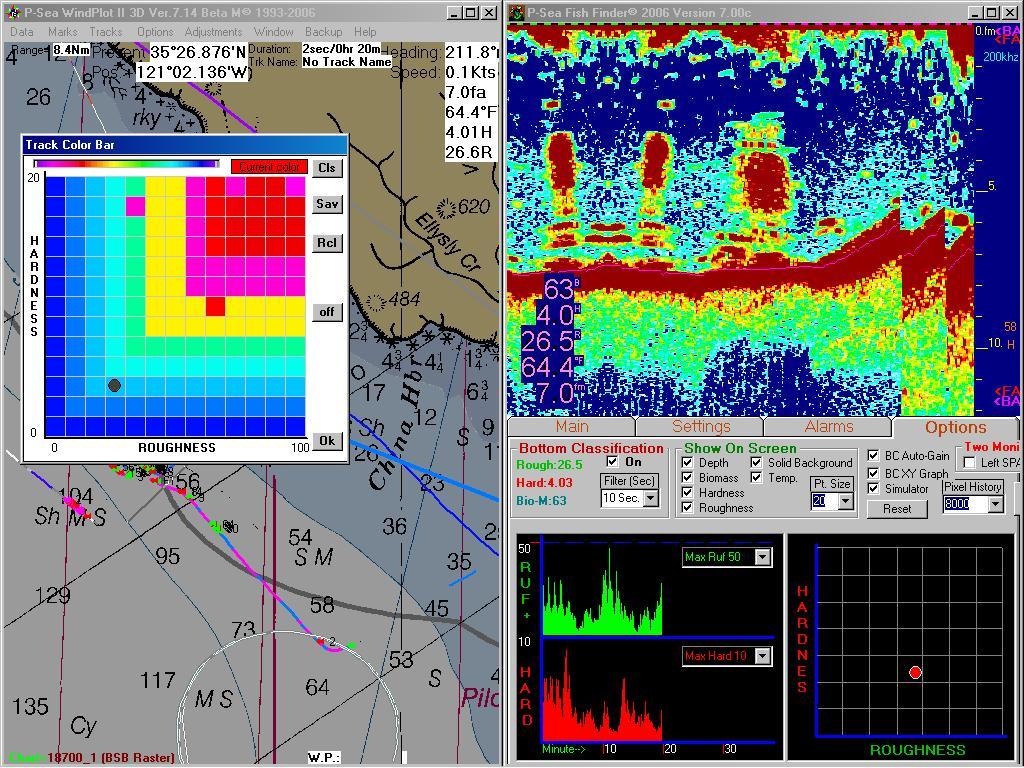
Task: Click the WindPlot title bar app icon
Action: tap(13, 12)
